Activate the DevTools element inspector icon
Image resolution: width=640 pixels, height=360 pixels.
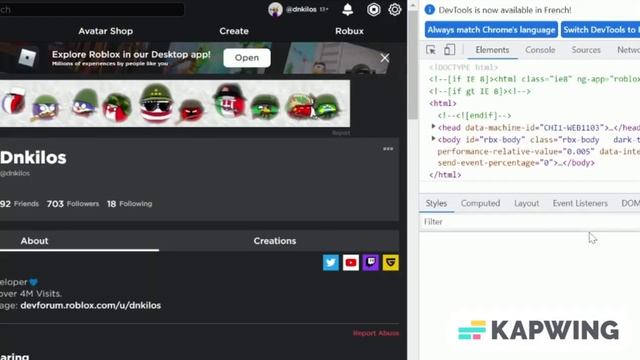coord(431,50)
